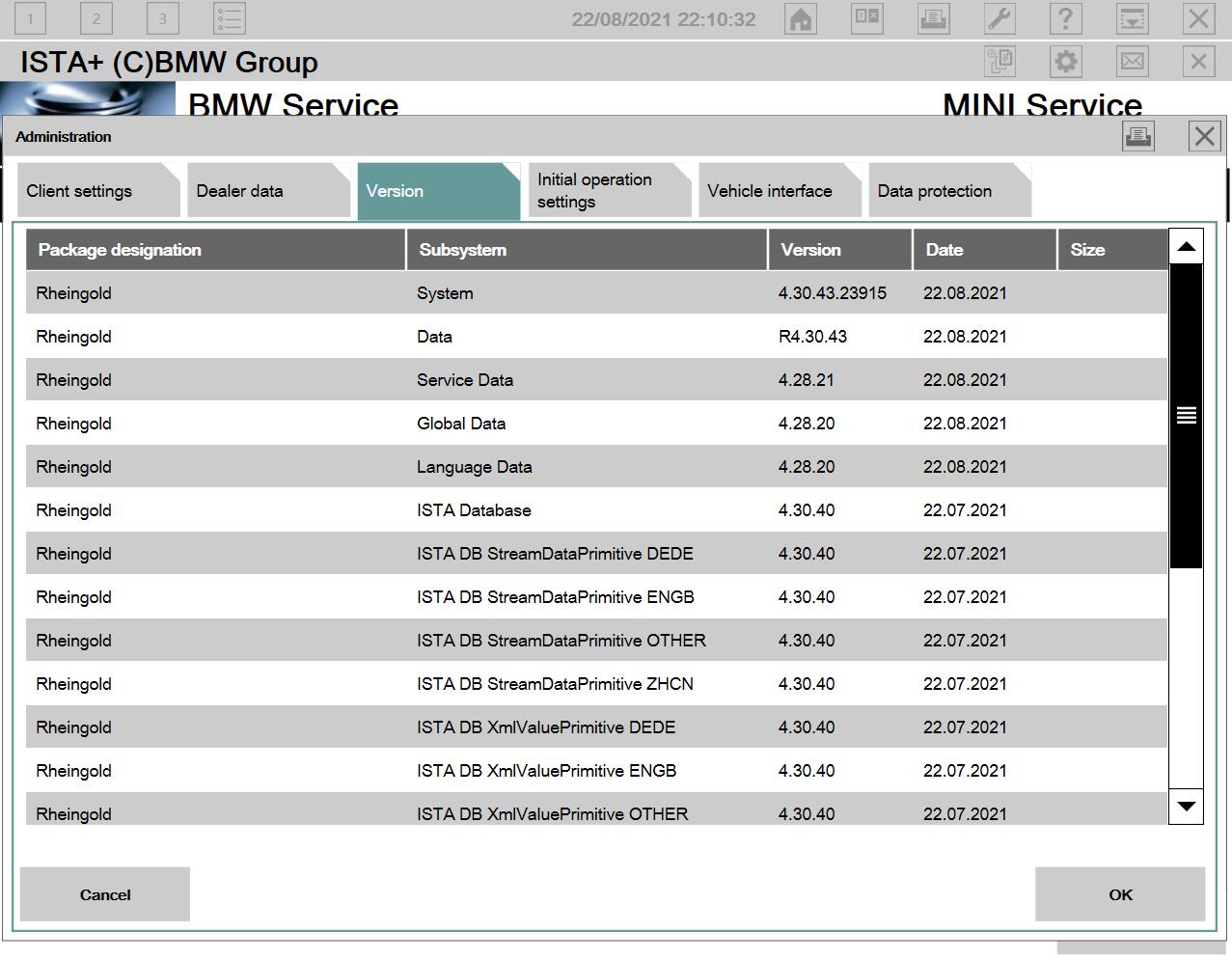Click the data transfer icon on the ISTA+ bar
Viewport: 1232px width, 960px height.
[x=999, y=62]
